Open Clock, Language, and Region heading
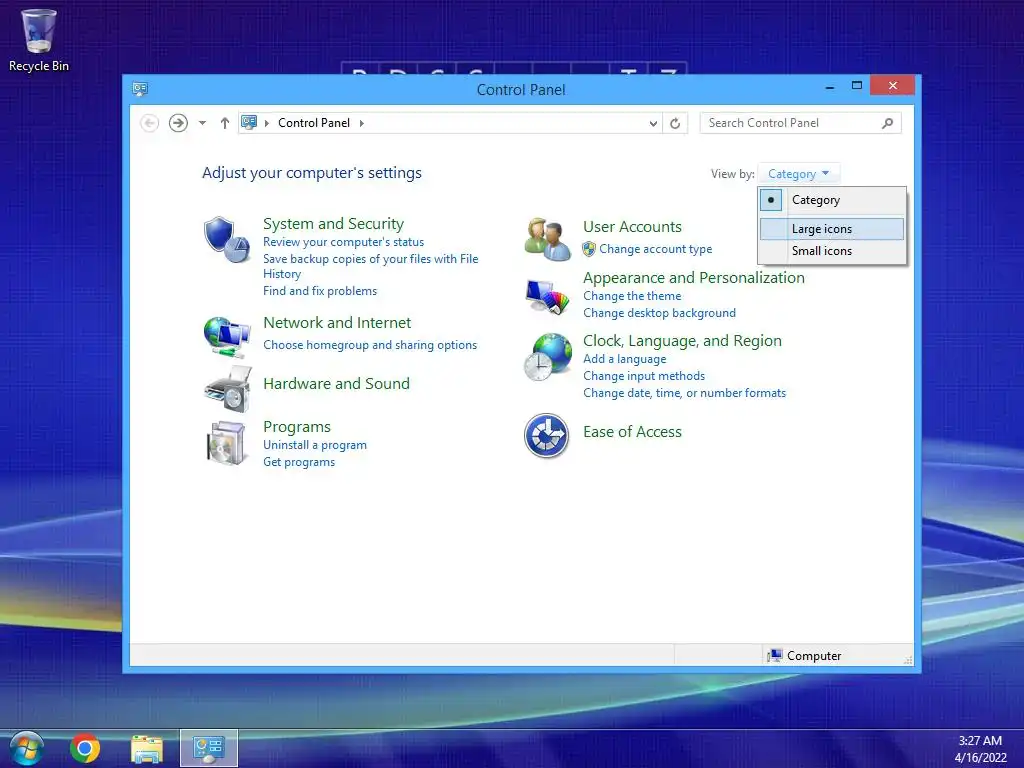1024x768 pixels. coord(682,341)
